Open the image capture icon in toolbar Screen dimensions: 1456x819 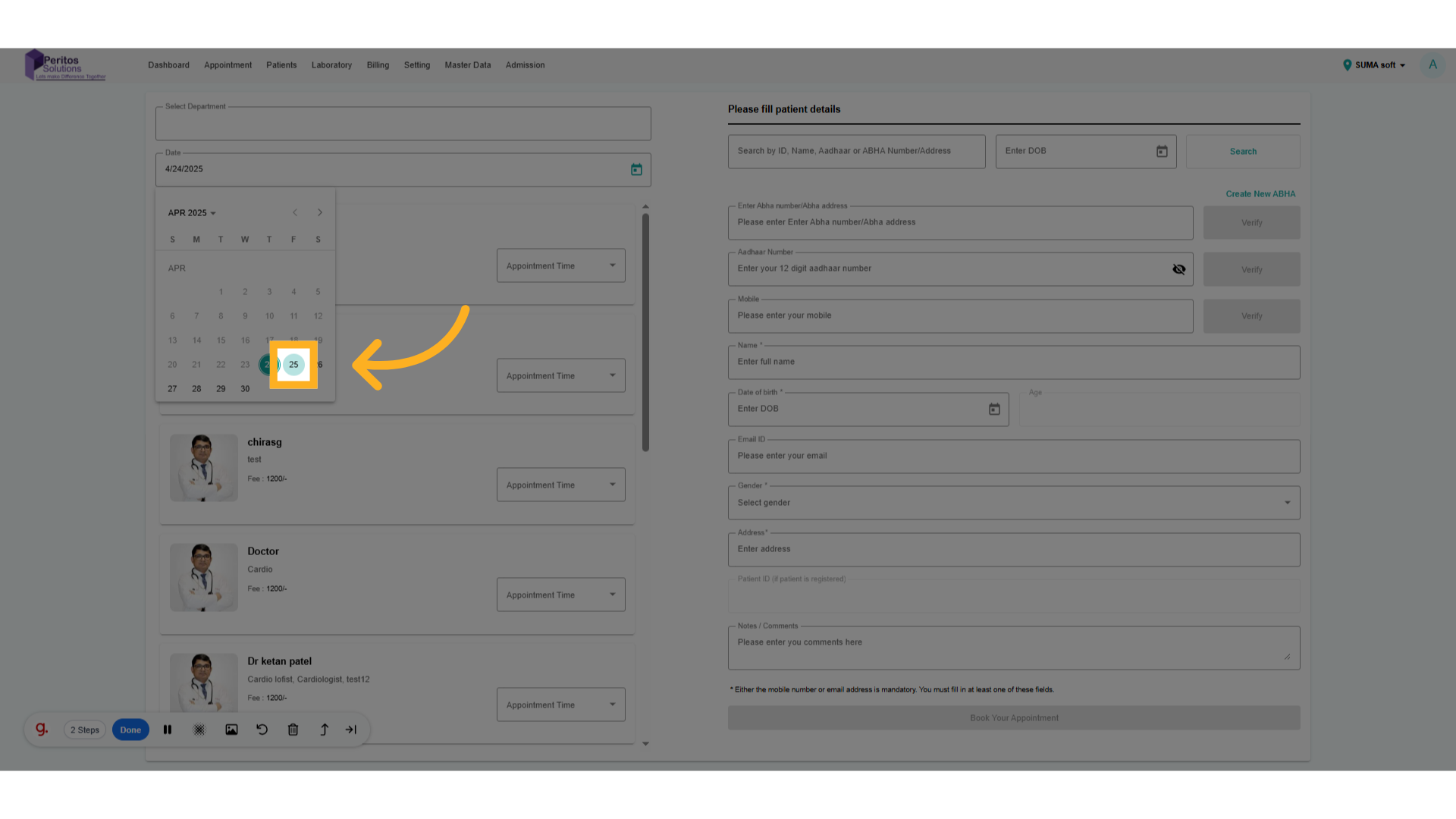point(231,729)
